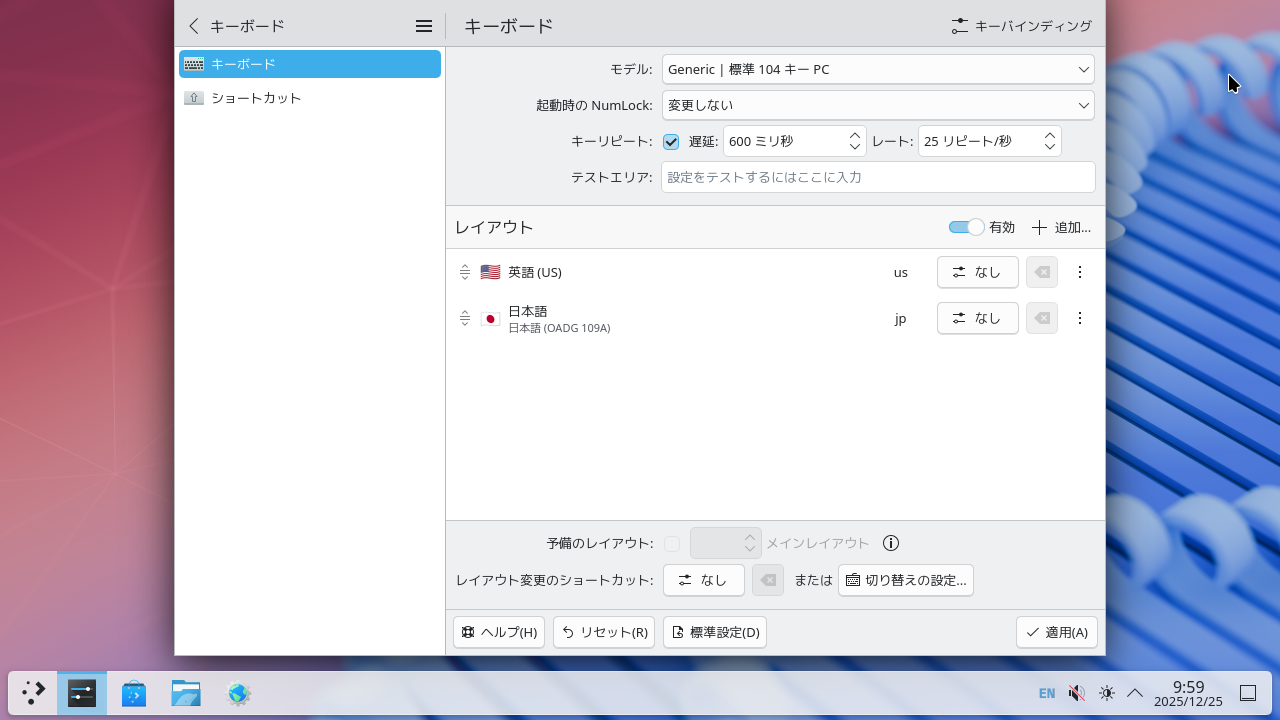Open the モデル dropdown showing Generic 標準 104 キー PC
The height and width of the screenshot is (720, 1280).
click(877, 69)
